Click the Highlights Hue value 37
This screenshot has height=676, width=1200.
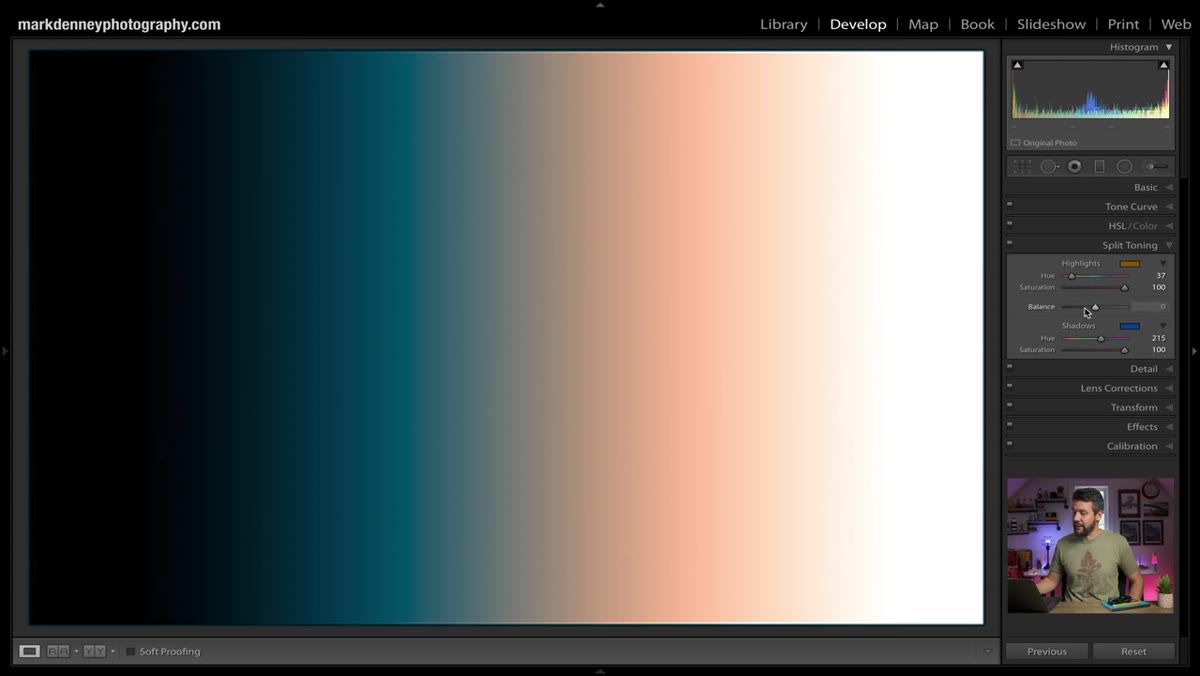(1160, 276)
